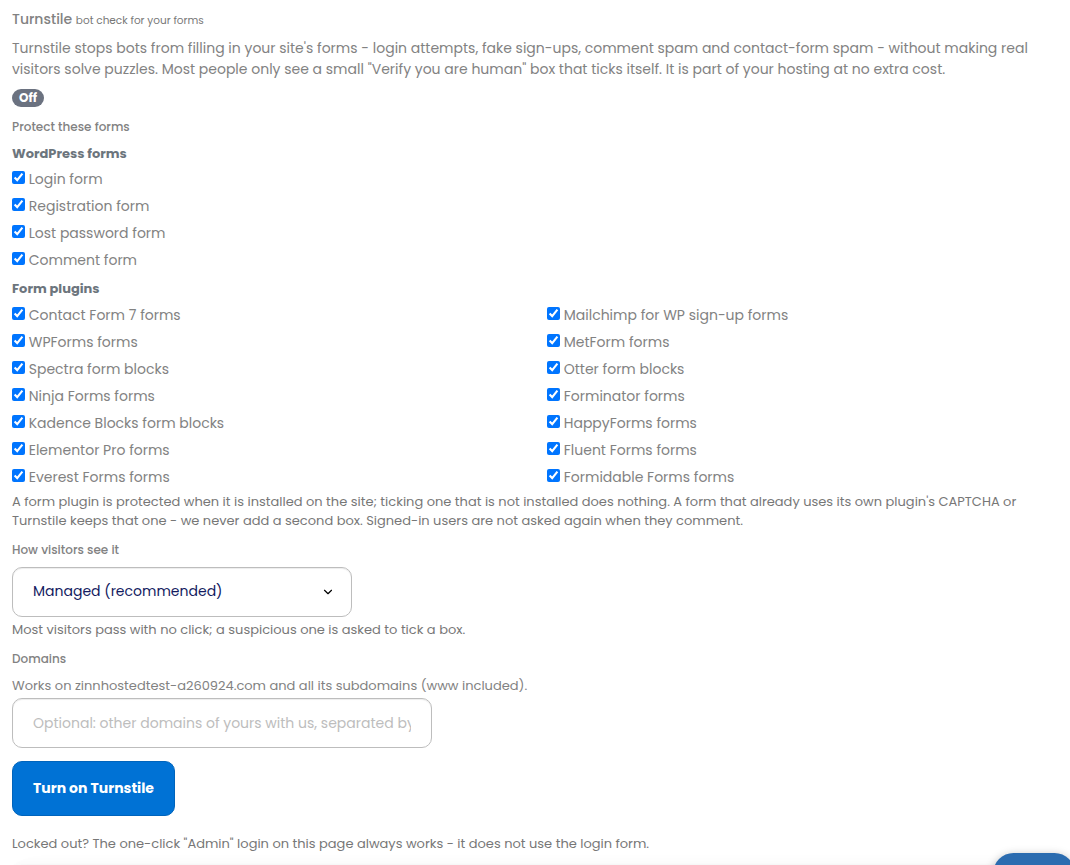Screen dimensions: 1070x865
Task: Click the 'Protect these forms' label
Action: click(x=71, y=127)
